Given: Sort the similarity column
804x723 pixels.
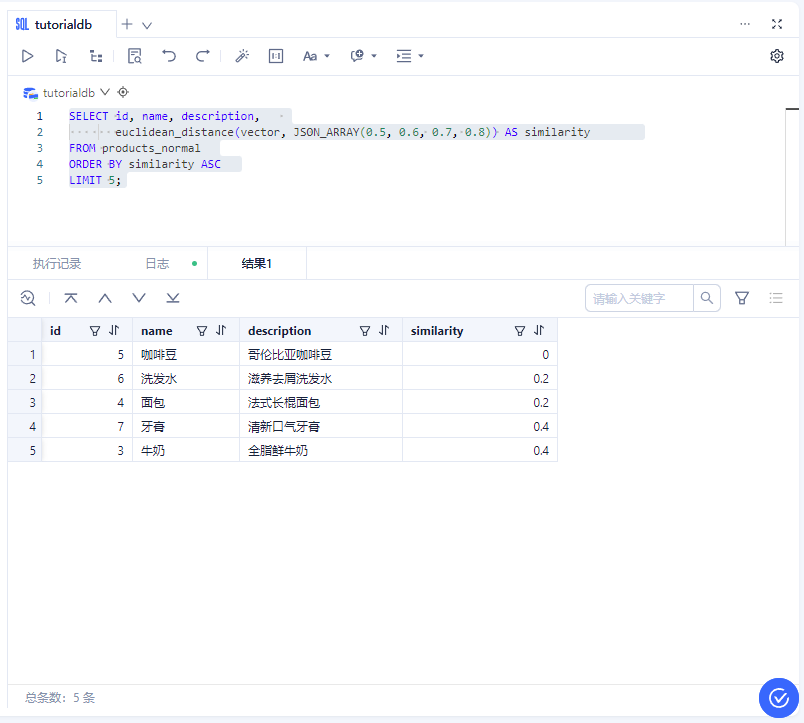Looking at the screenshot, I should point(539,331).
